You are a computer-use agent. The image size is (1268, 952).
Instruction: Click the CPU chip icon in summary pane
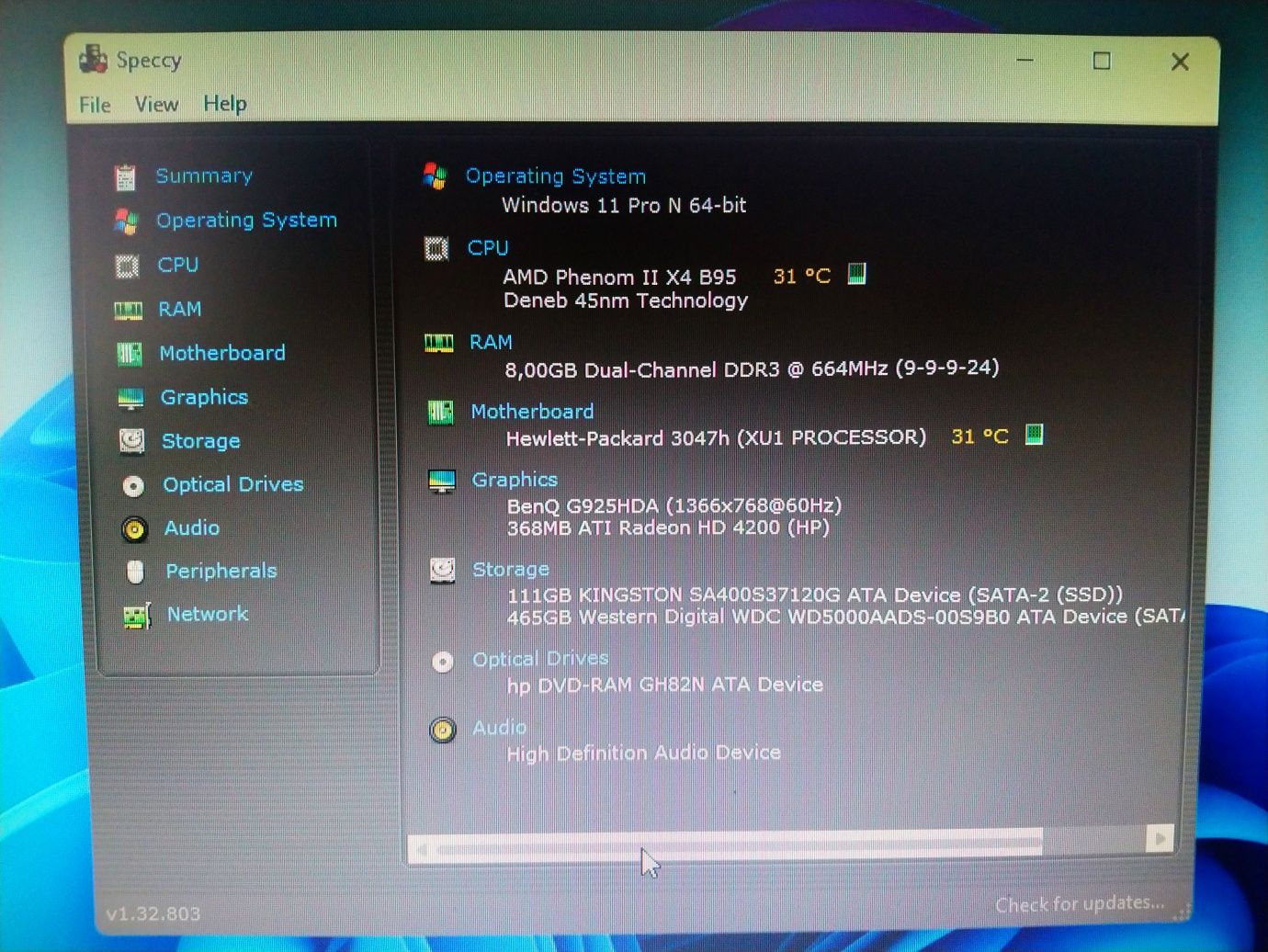point(436,248)
